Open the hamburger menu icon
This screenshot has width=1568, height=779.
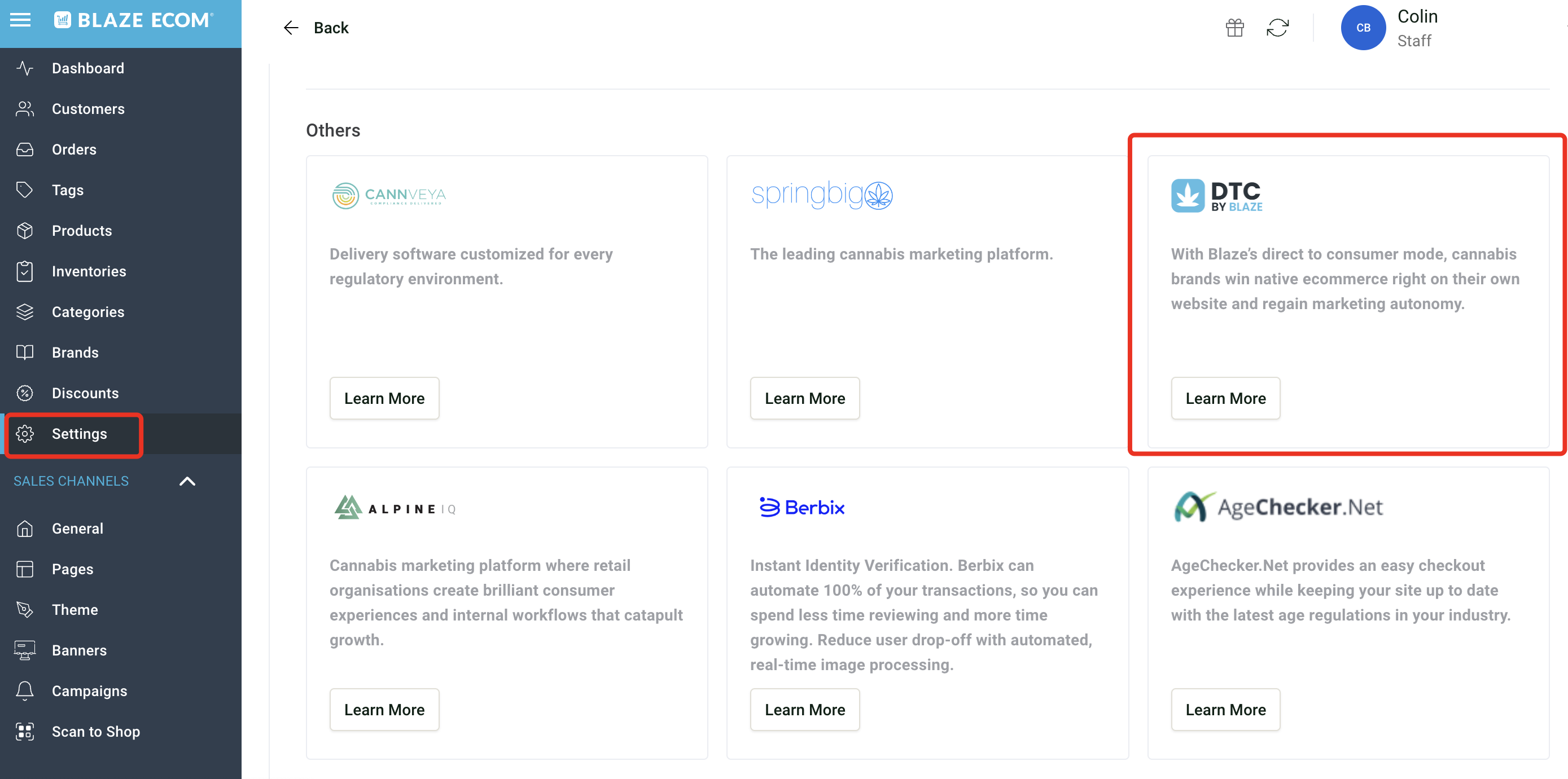coord(20,20)
